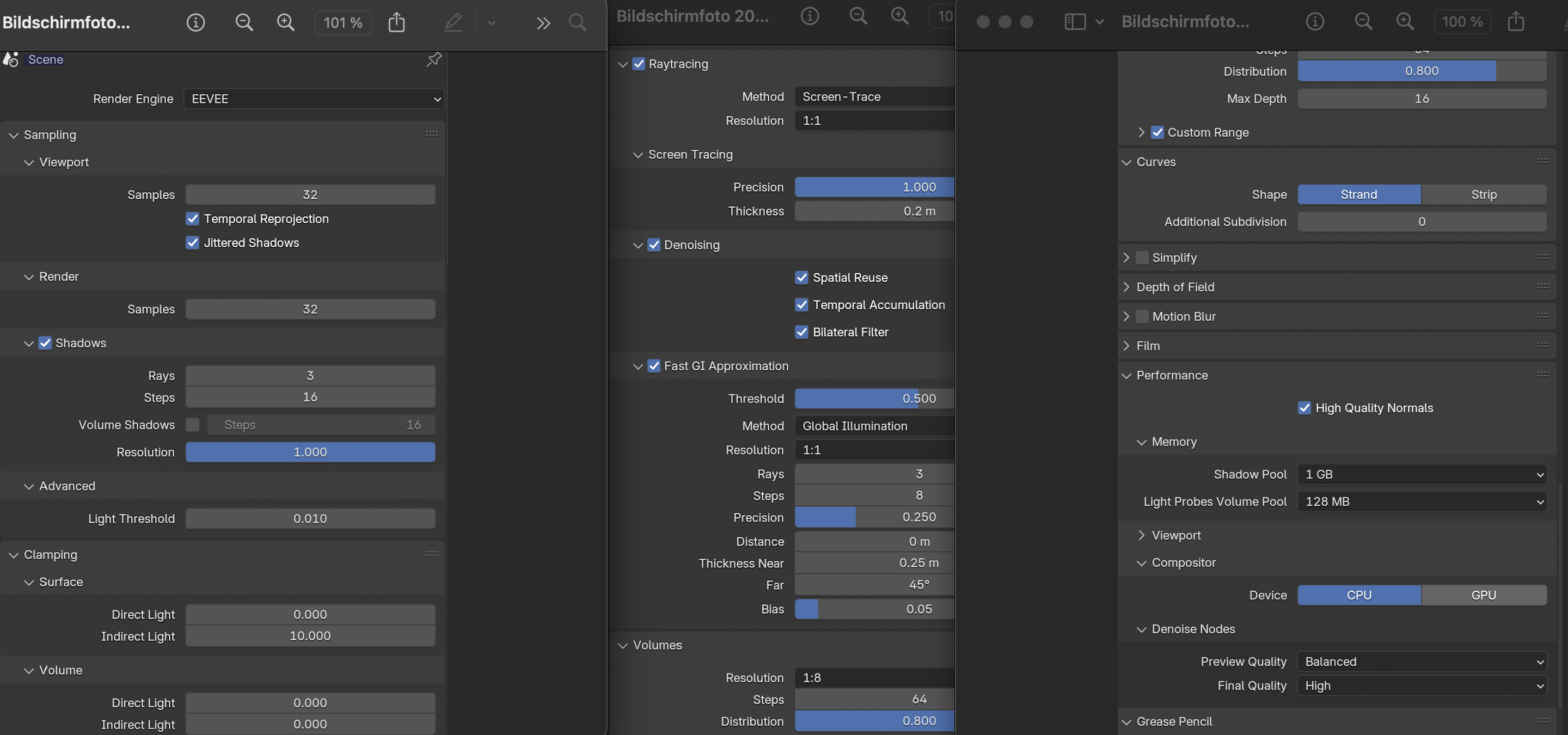Click the search icon in the left window
Screen dimensions: 1568x735
tap(577, 22)
